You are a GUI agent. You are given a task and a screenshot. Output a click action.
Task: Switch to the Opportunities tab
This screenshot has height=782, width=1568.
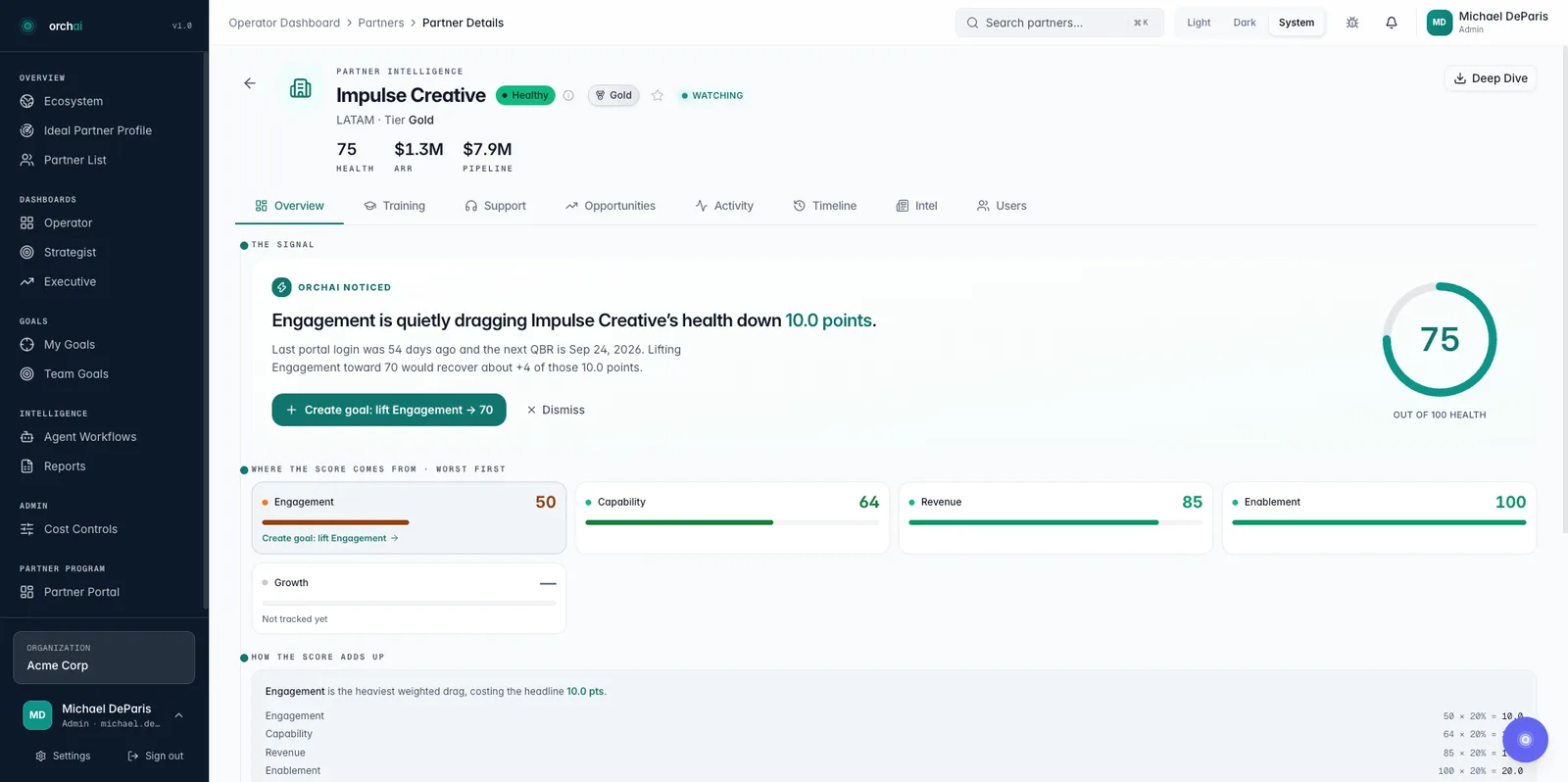point(611,206)
